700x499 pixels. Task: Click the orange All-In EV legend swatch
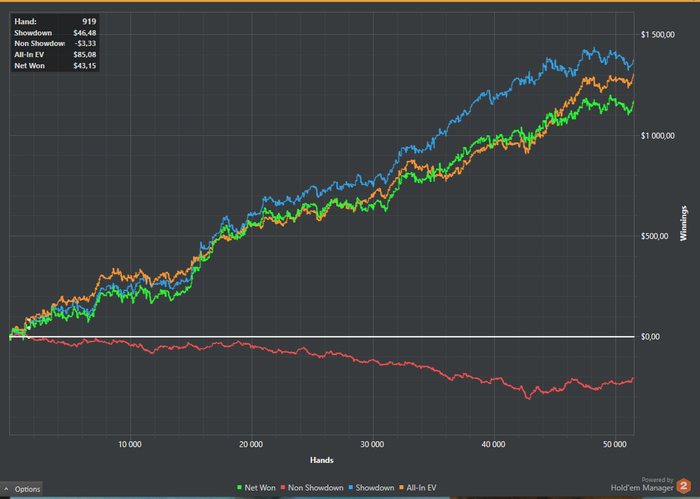click(401, 488)
